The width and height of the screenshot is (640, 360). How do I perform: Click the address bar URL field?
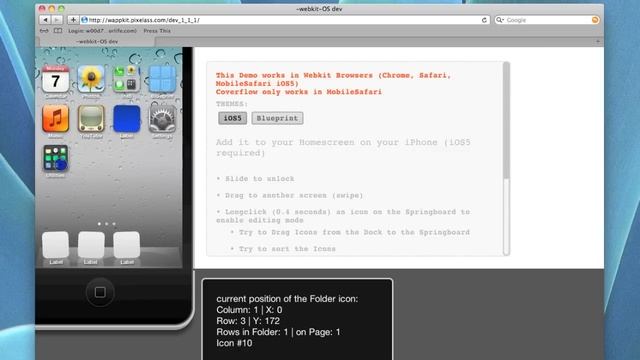pyautogui.click(x=285, y=20)
